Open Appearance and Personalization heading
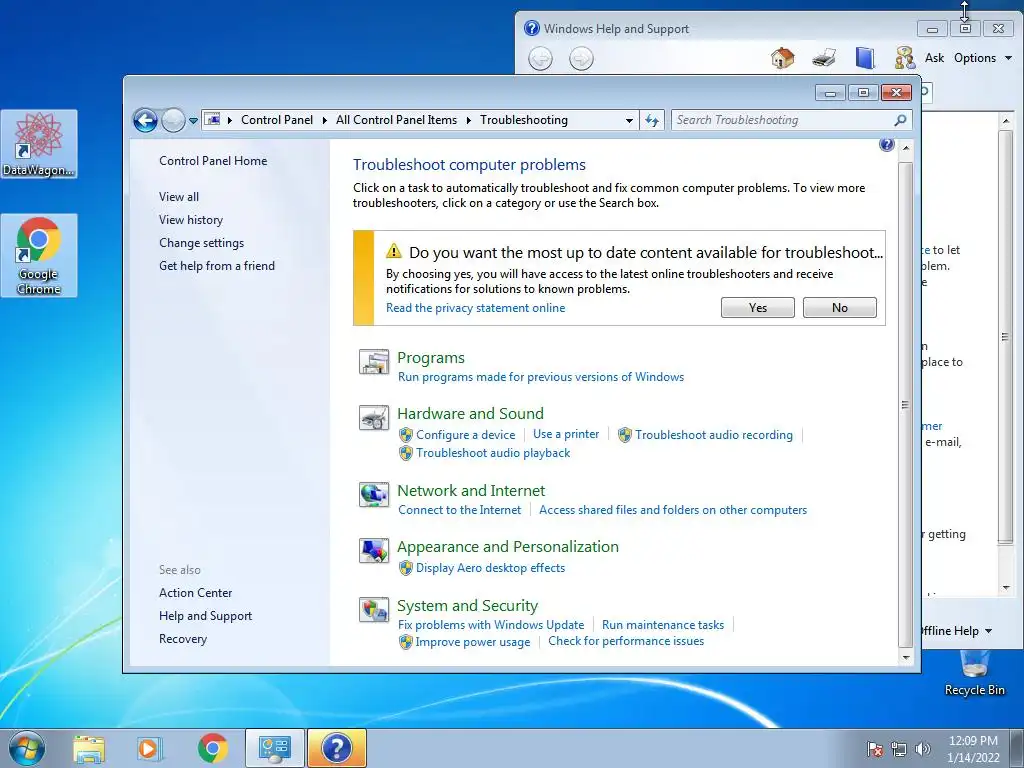 508,547
